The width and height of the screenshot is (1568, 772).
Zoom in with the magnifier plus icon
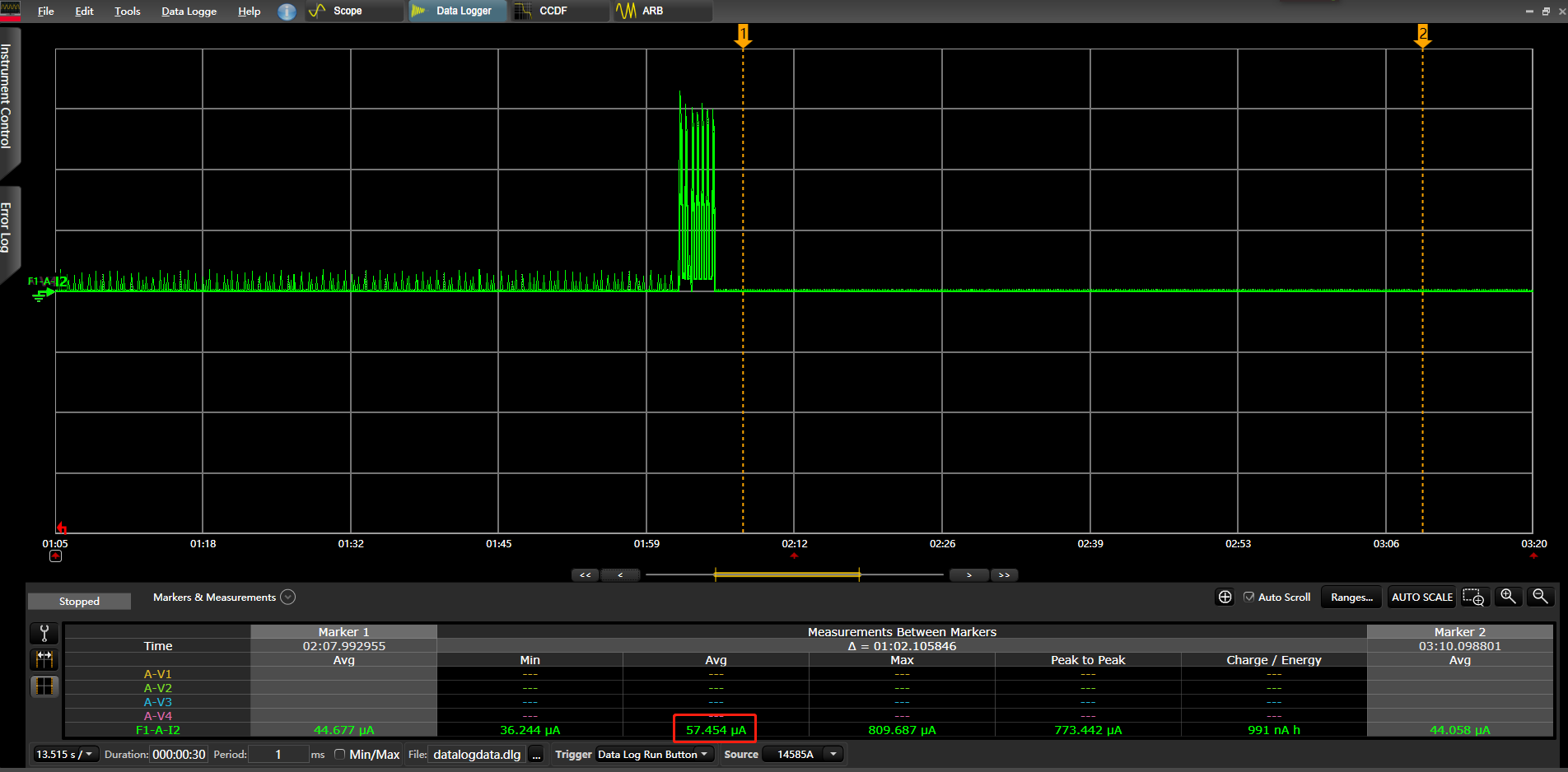pyautogui.click(x=1508, y=597)
